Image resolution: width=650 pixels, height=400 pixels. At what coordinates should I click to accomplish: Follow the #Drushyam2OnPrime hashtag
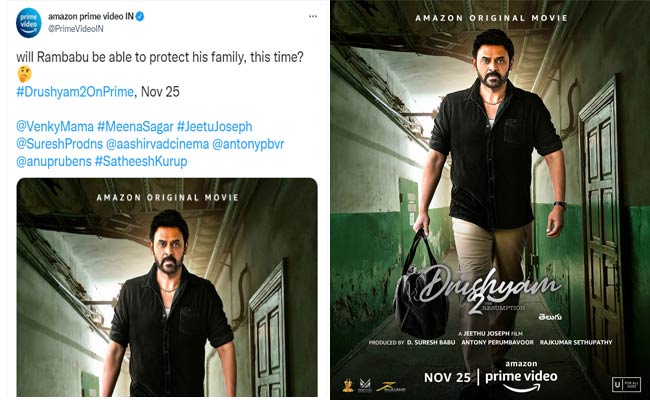pos(75,92)
